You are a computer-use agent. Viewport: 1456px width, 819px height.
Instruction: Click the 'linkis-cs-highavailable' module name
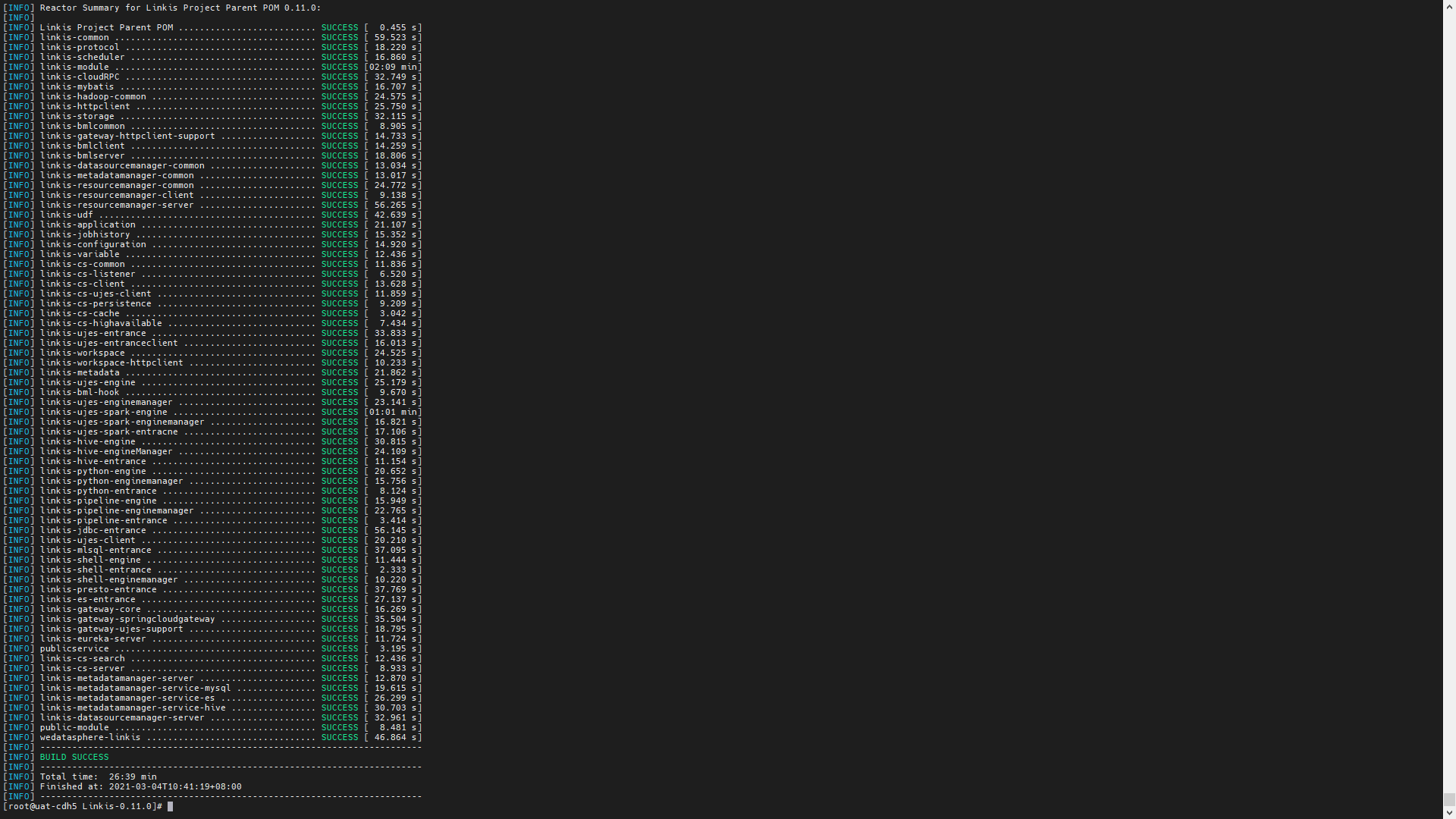pyautogui.click(x=101, y=323)
